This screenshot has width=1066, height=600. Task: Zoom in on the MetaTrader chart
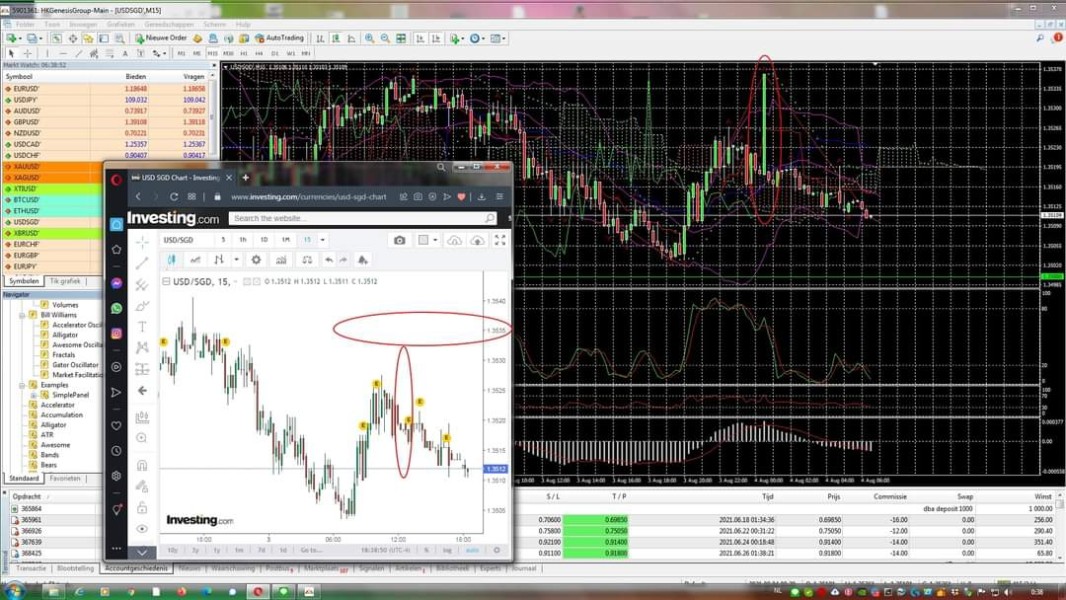tap(369, 39)
